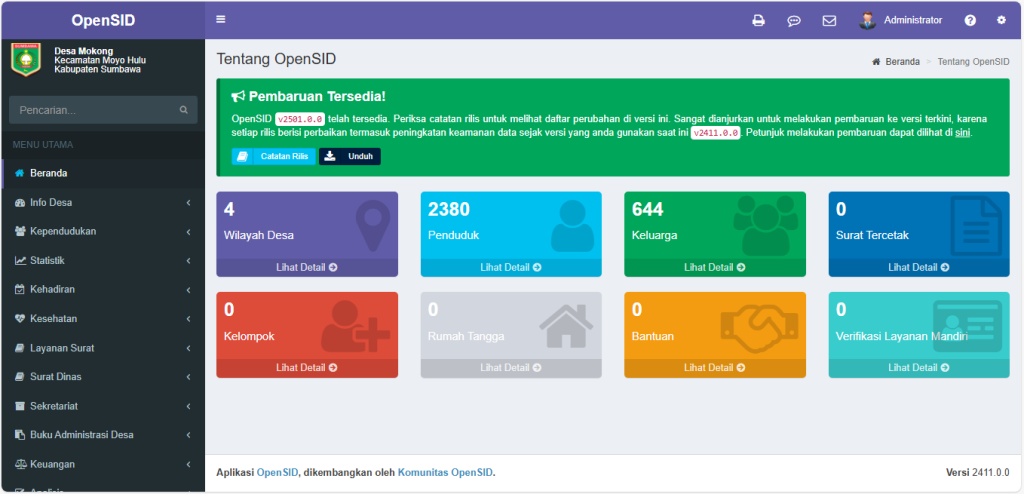Expand Kependudukan submenu chevron

coord(188,231)
